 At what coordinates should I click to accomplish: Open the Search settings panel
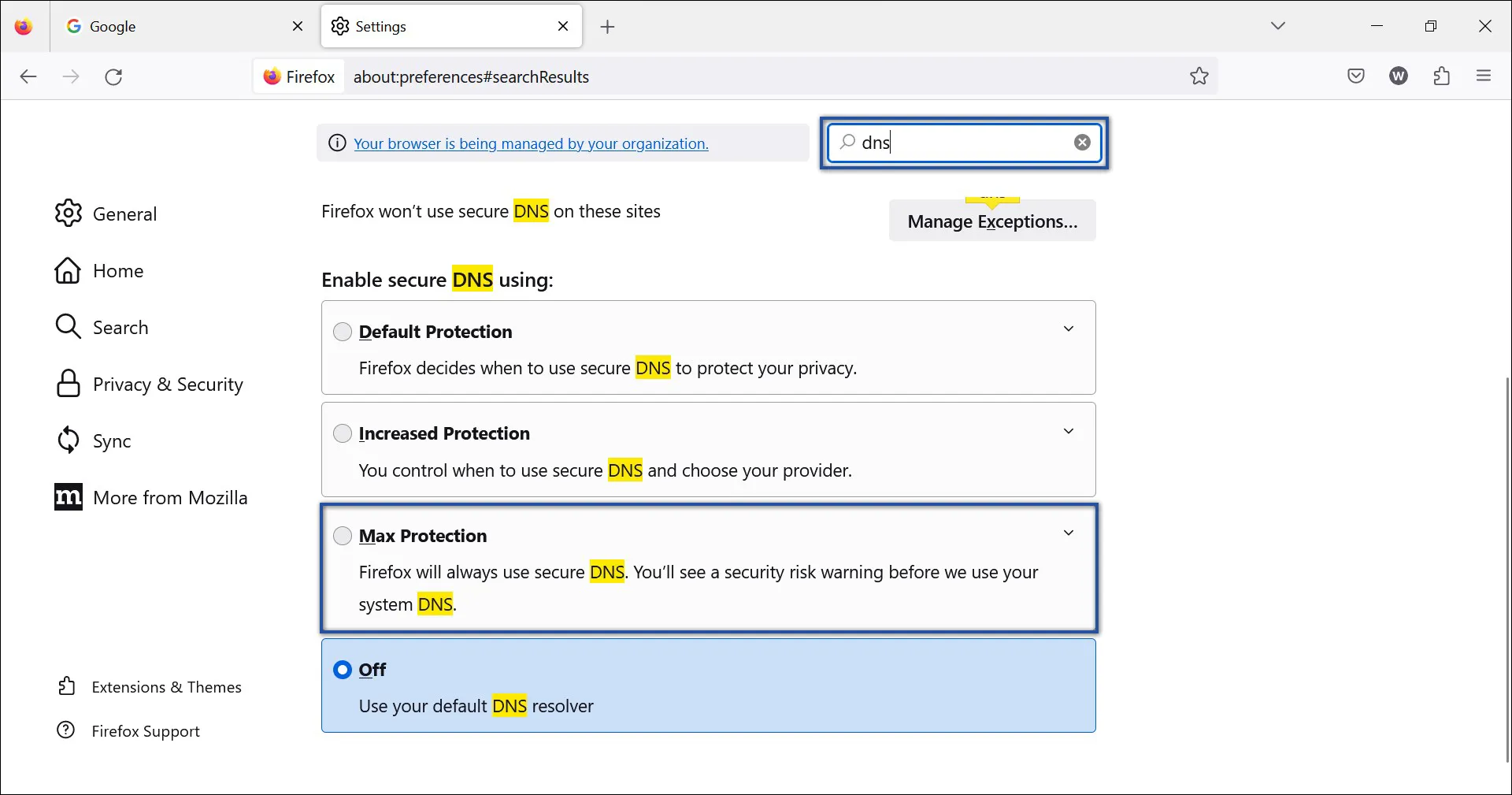tap(120, 326)
